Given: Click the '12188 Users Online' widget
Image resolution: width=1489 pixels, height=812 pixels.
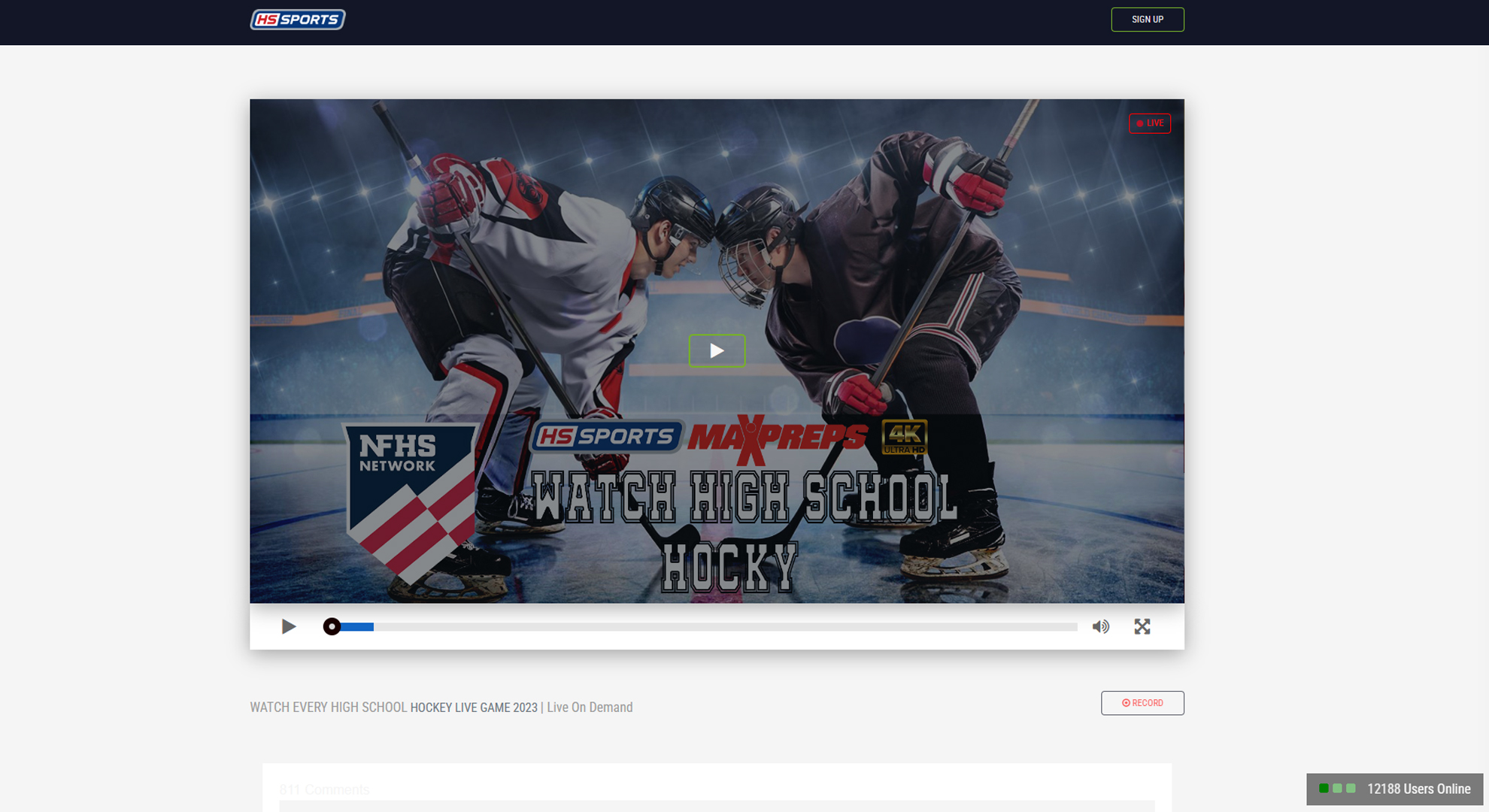Looking at the screenshot, I should click(1418, 789).
